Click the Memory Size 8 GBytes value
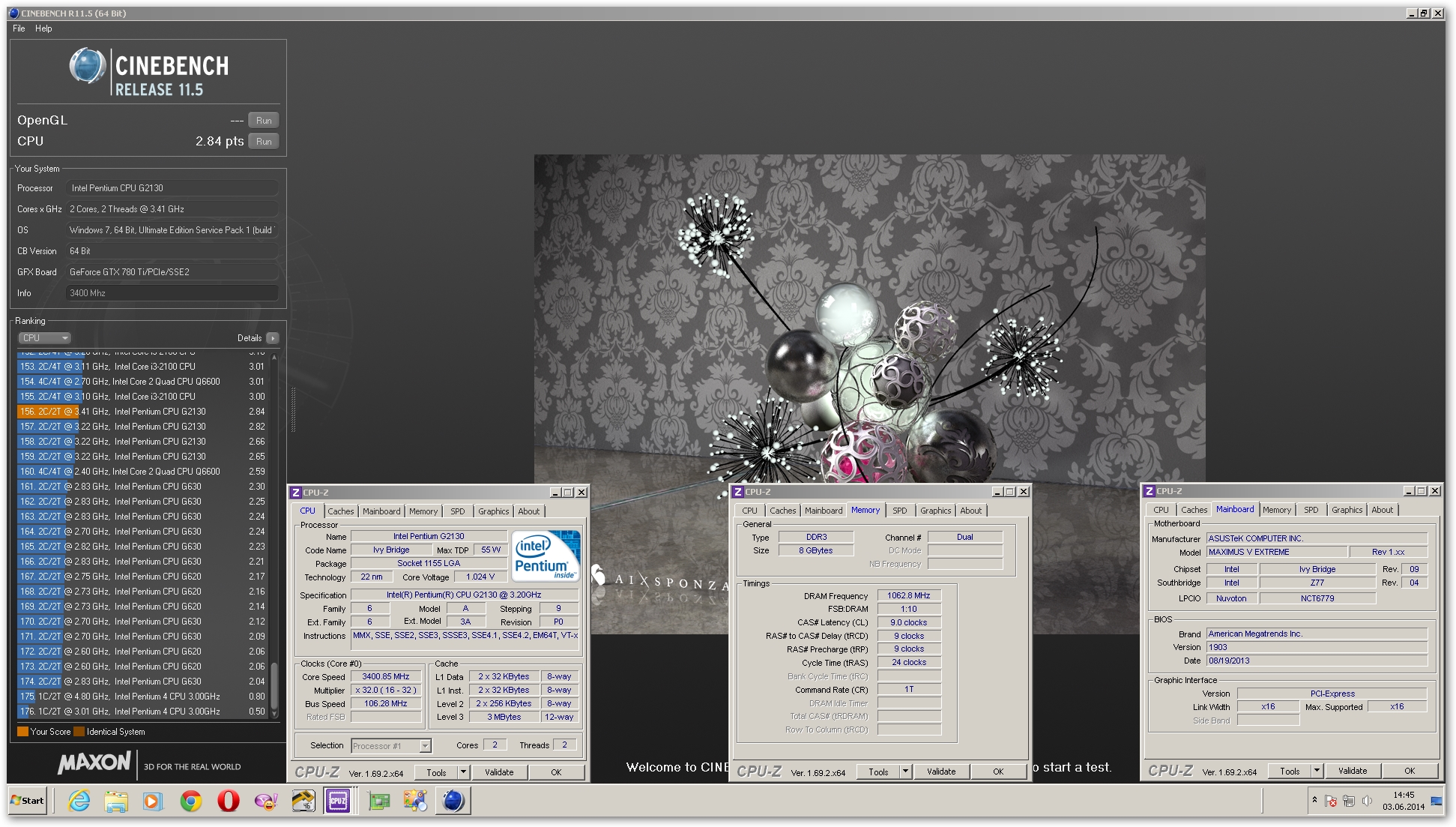The height and width of the screenshot is (827, 1456). click(x=816, y=551)
